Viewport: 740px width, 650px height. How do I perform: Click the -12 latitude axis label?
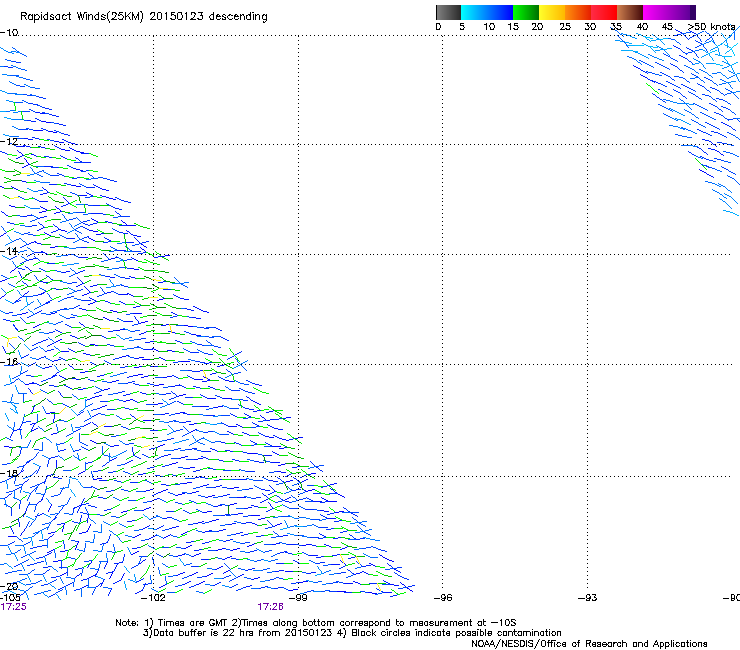click(x=9, y=141)
